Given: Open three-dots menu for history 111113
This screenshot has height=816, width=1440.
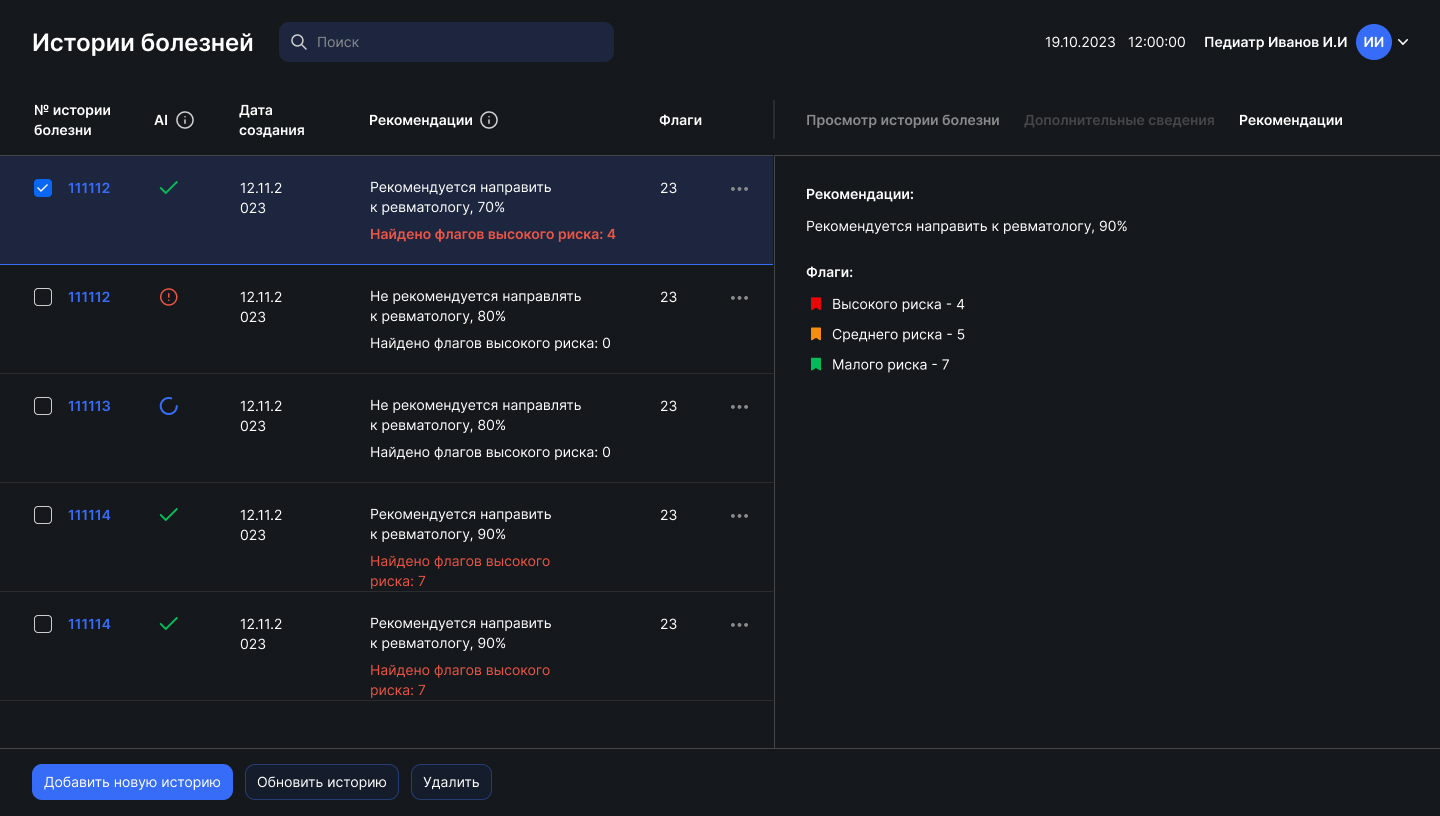Looking at the screenshot, I should [739, 407].
